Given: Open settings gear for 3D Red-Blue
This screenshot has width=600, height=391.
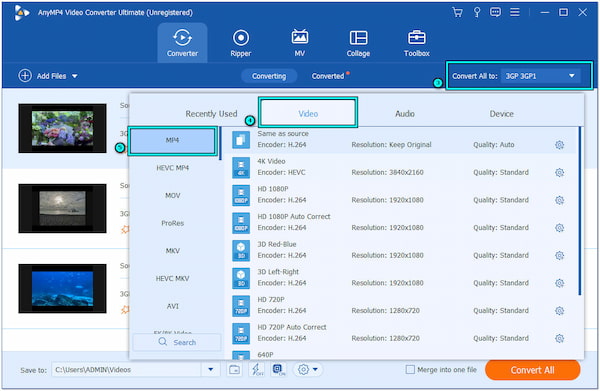Looking at the screenshot, I should tap(559, 256).
